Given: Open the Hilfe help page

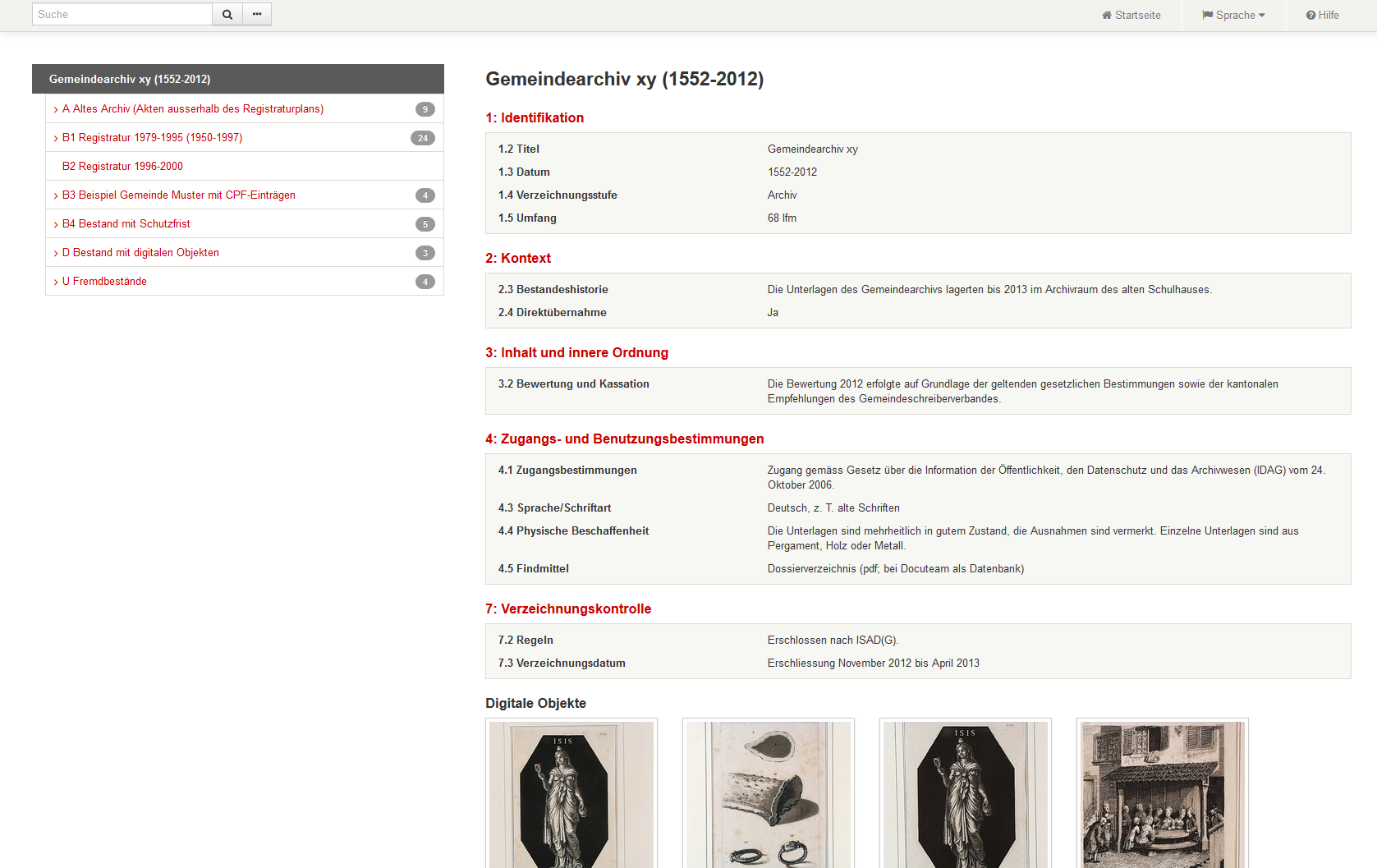Looking at the screenshot, I should 1322,16.
